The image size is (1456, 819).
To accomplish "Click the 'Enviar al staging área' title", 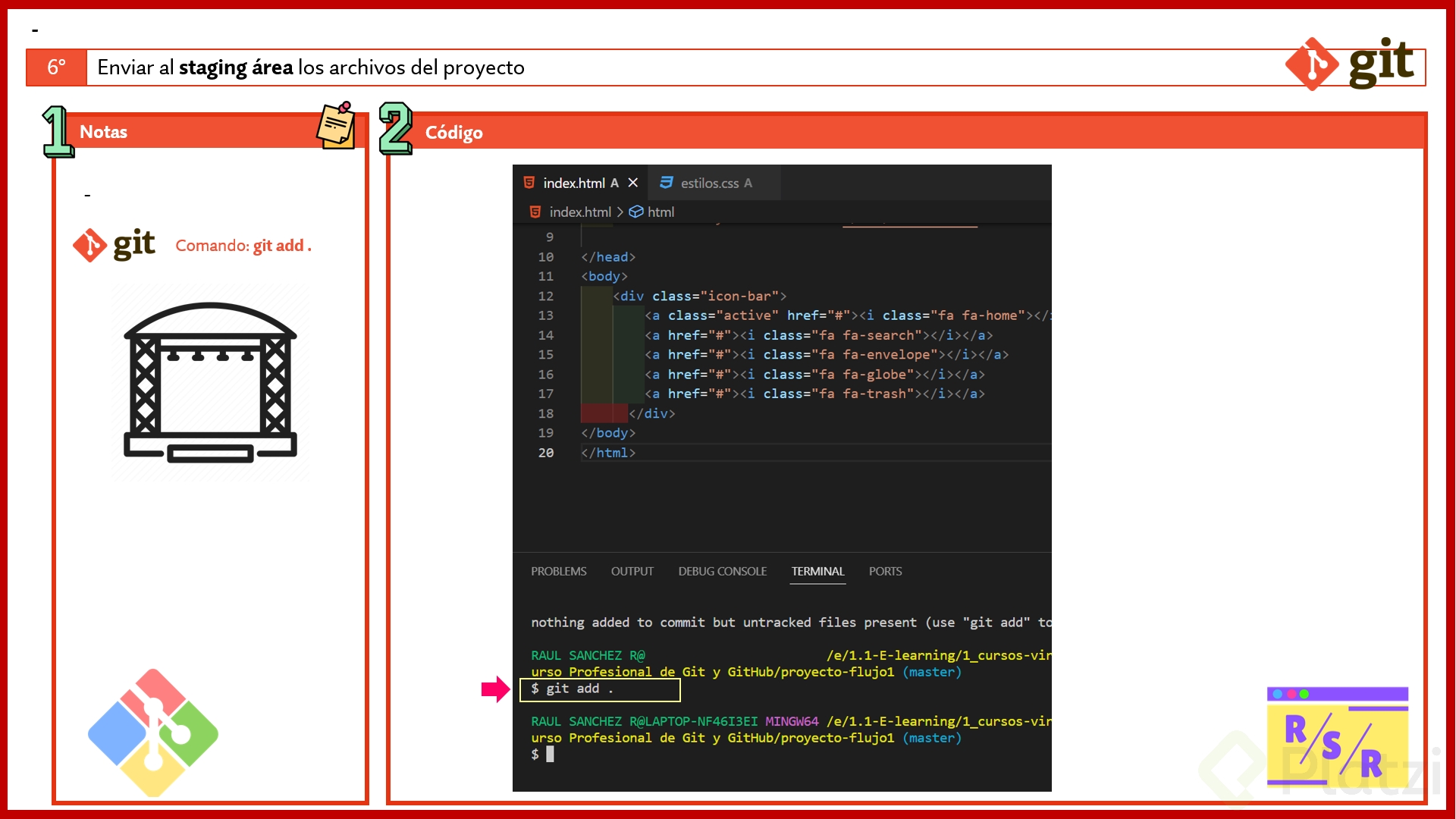I will point(311,67).
